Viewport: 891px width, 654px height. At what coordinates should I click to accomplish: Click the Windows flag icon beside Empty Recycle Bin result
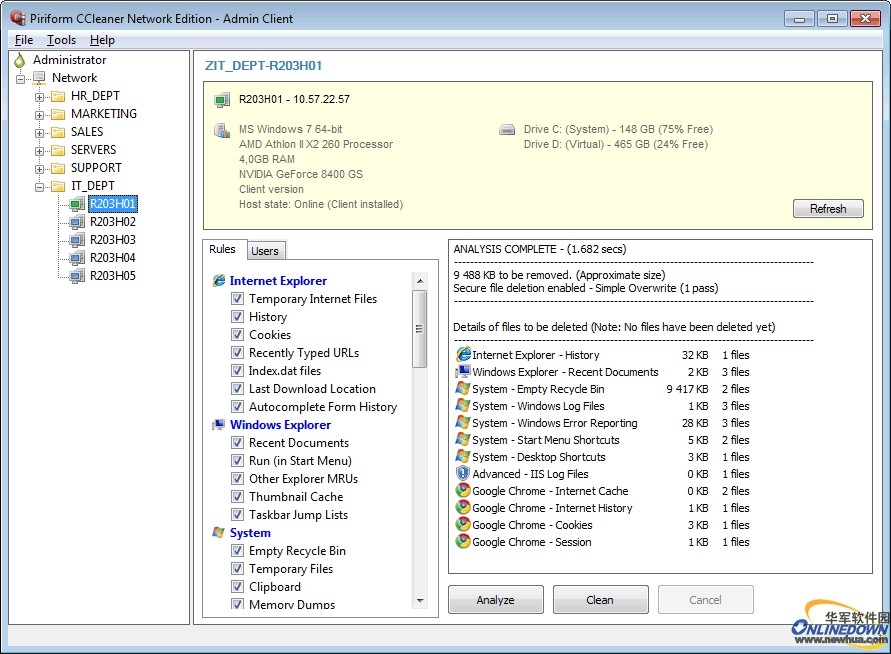[x=463, y=389]
